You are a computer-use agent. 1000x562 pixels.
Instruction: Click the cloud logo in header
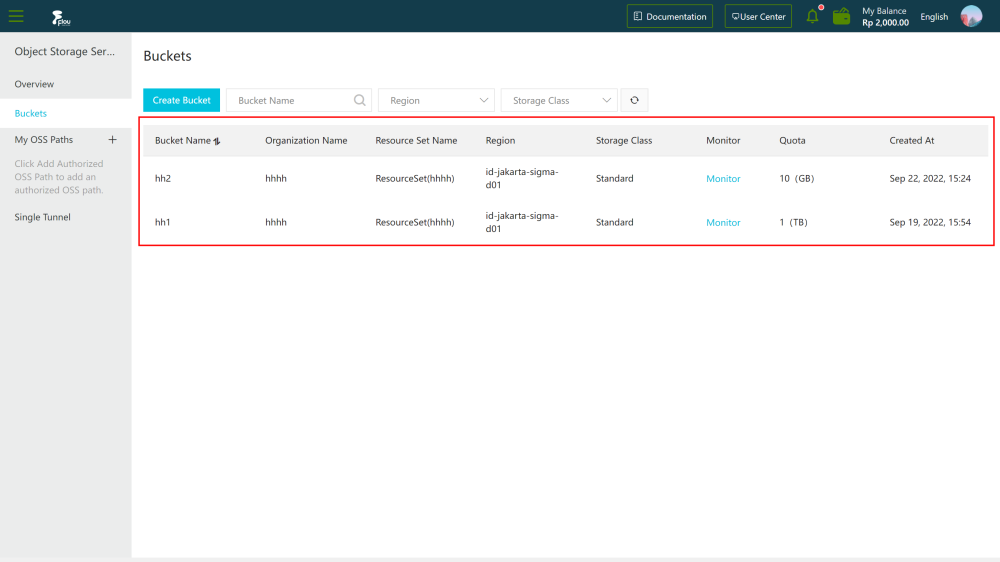[59, 17]
